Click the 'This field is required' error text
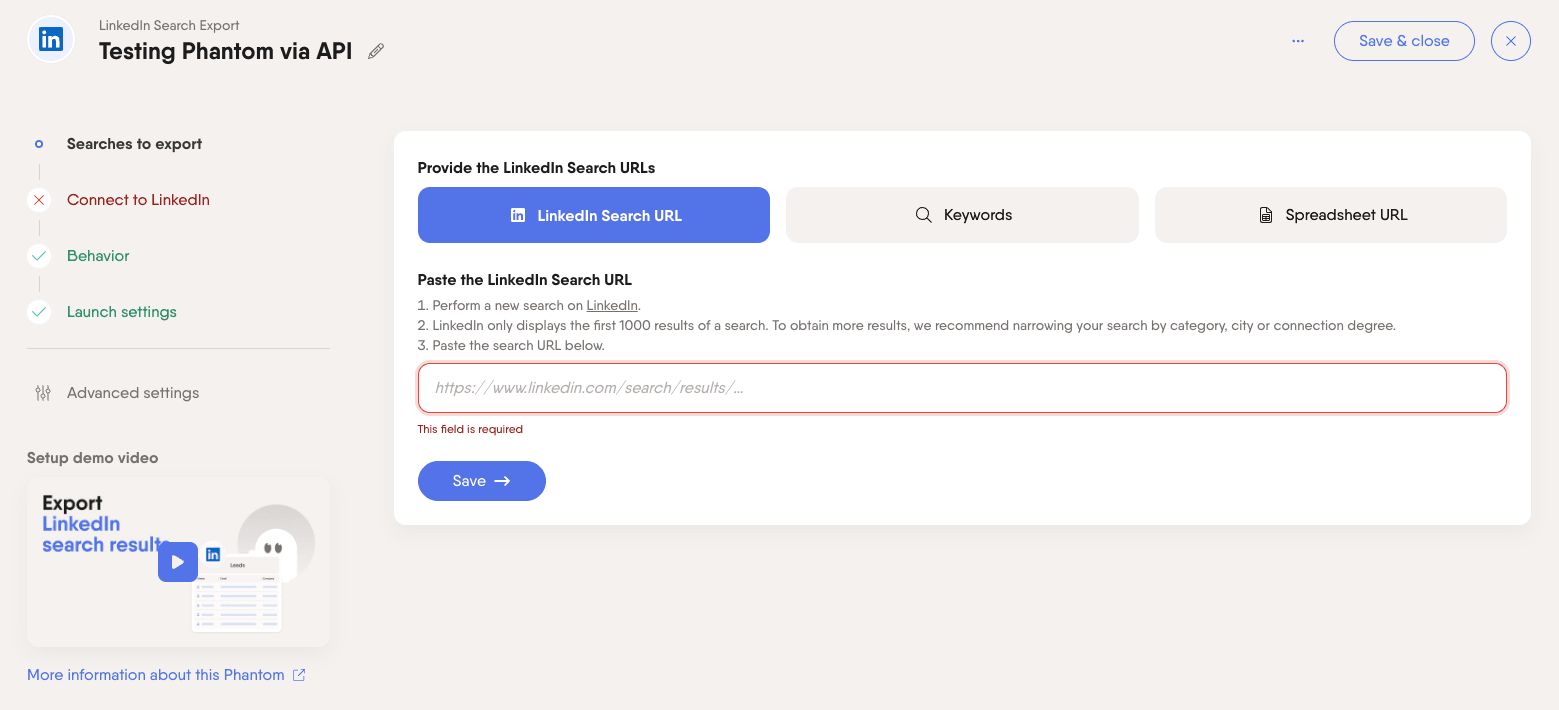This screenshot has width=1559, height=710. click(470, 429)
